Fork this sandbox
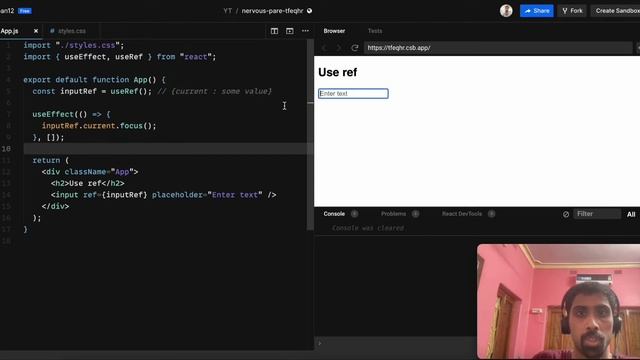 [572, 11]
